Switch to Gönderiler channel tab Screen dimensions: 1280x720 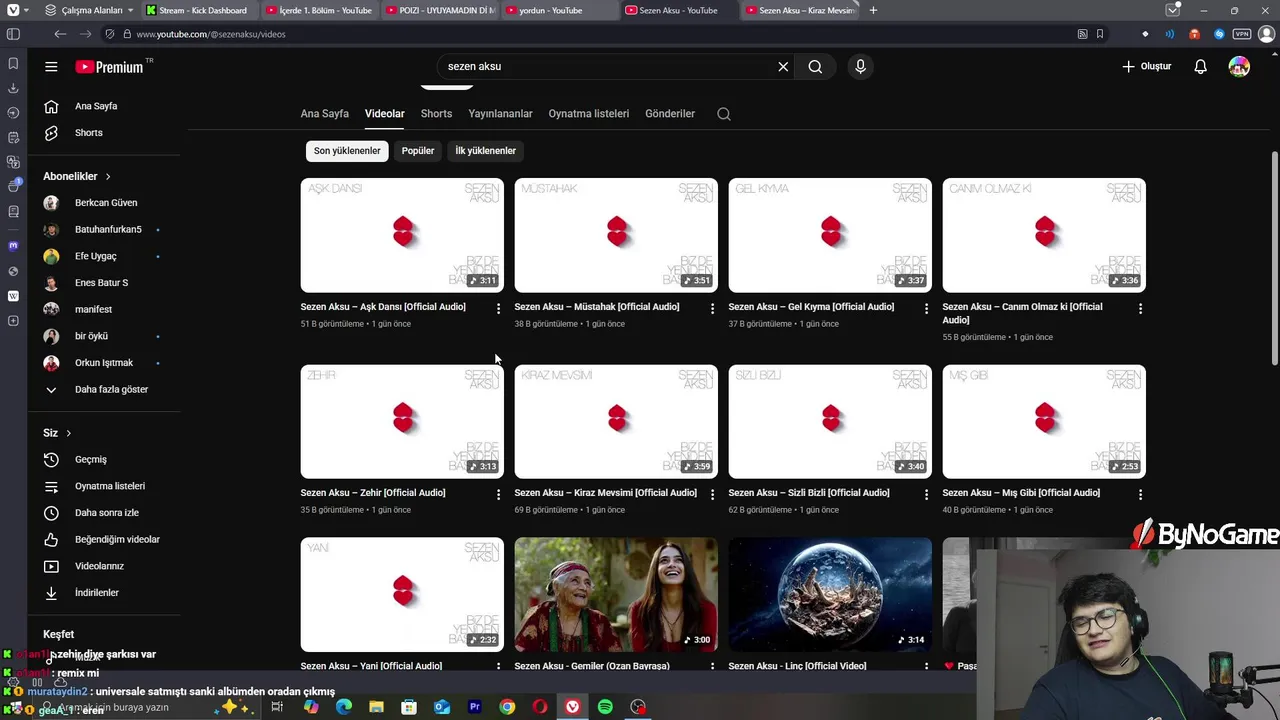tap(670, 114)
